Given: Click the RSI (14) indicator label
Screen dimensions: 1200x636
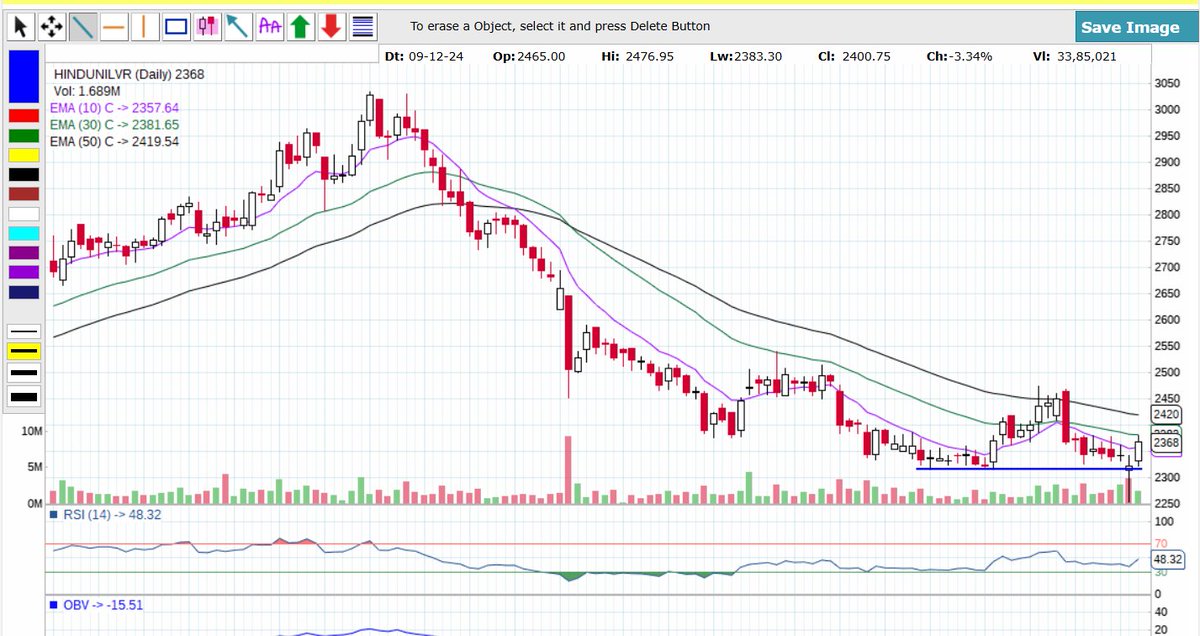Looking at the screenshot, I should (x=105, y=514).
